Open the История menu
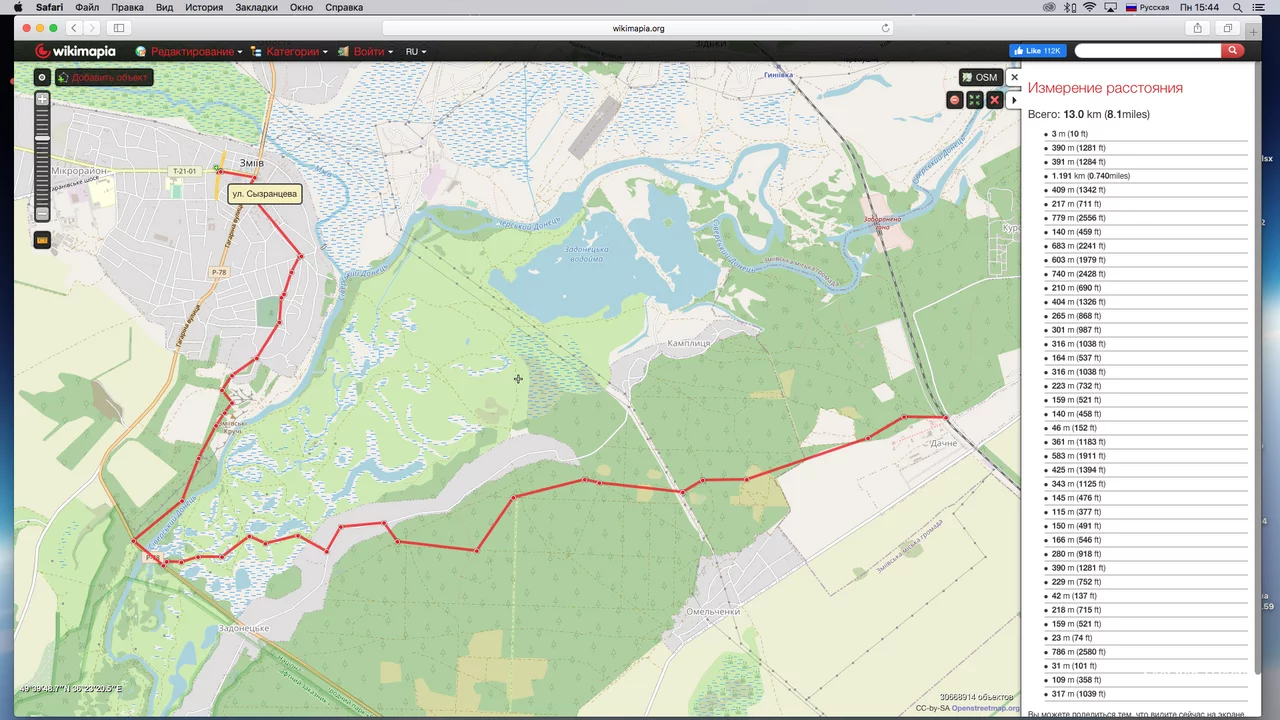The height and width of the screenshot is (720, 1280). click(204, 7)
